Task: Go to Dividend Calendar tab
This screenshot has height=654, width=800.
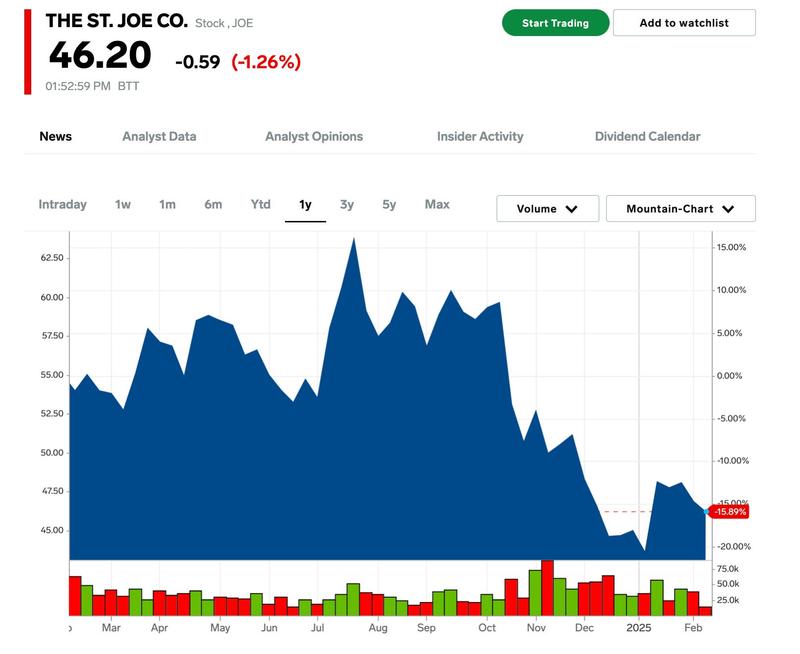Action: 647,136
